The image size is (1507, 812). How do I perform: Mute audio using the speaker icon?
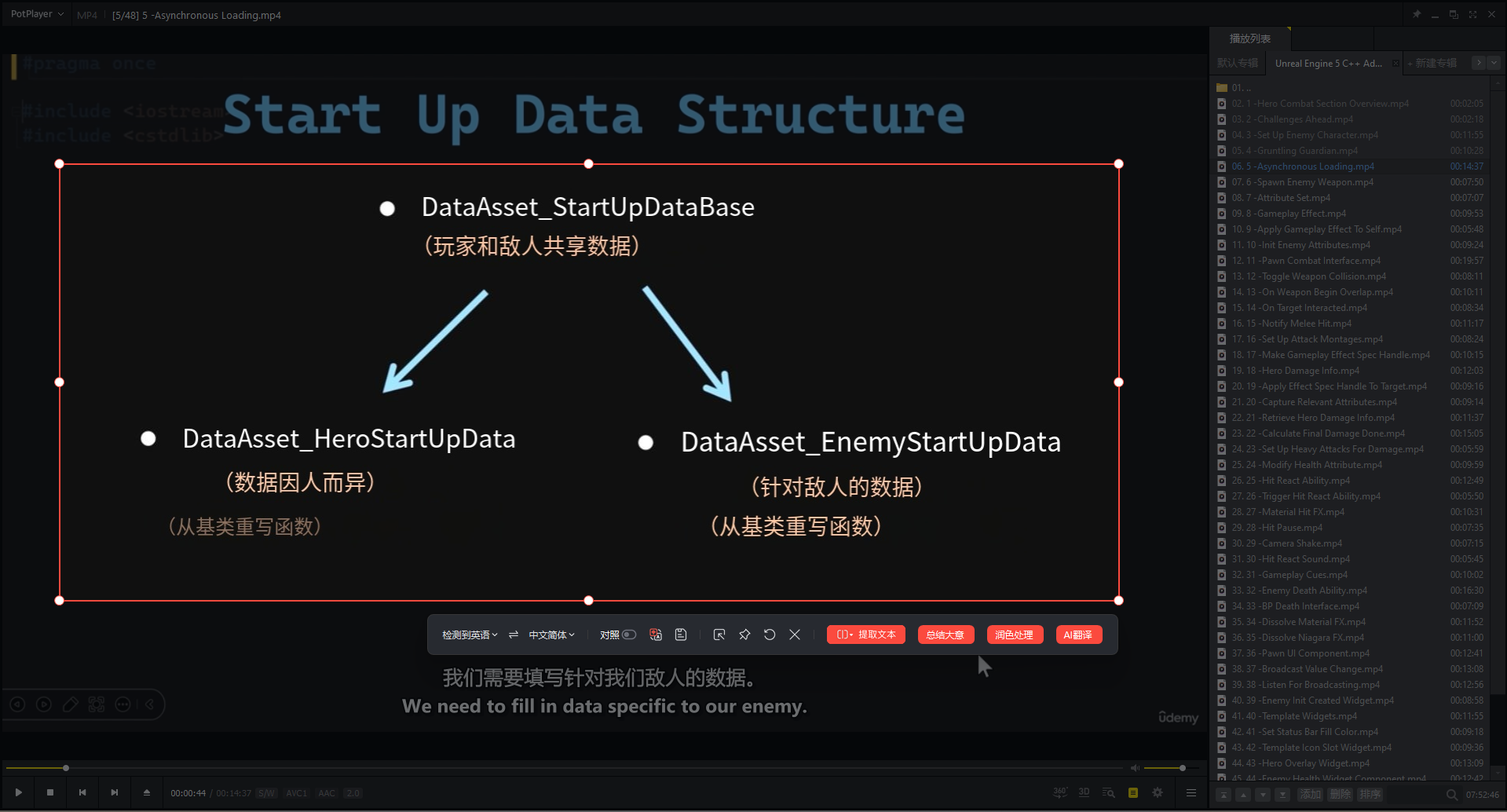coord(1135,768)
